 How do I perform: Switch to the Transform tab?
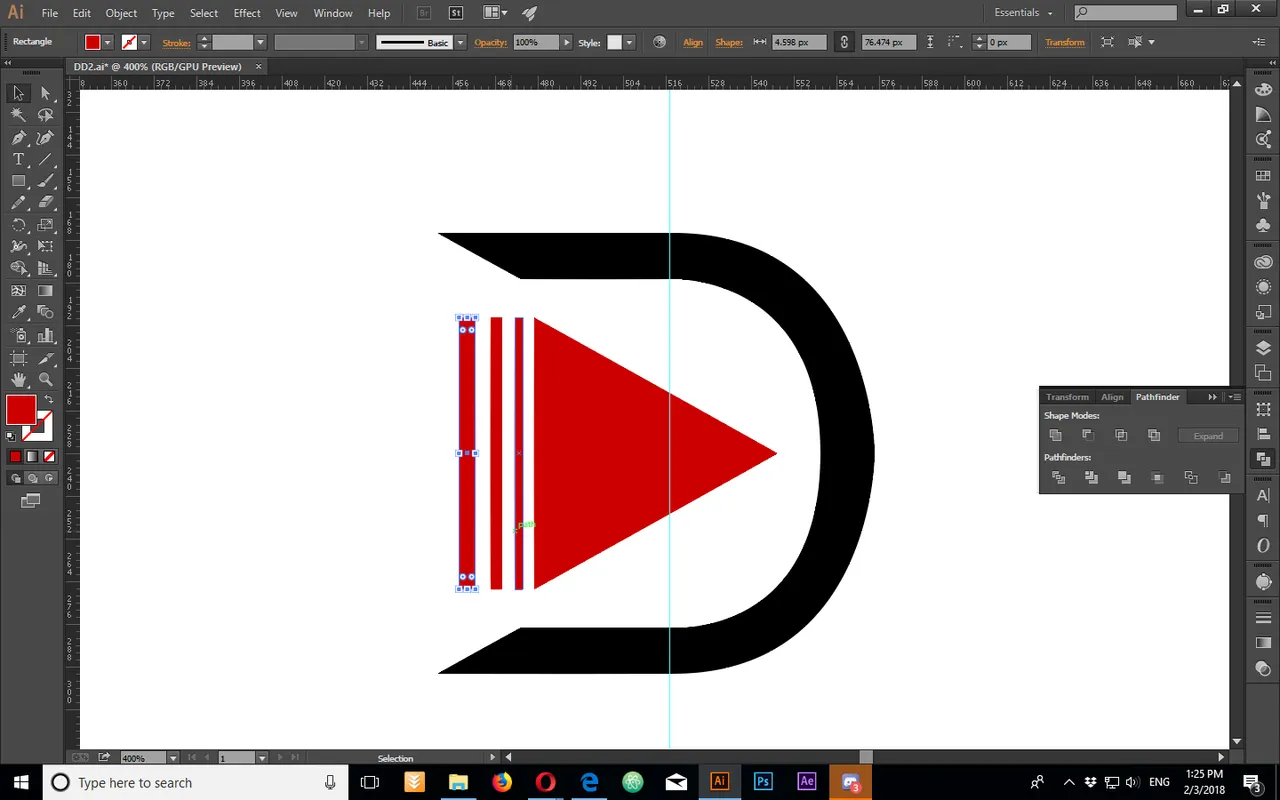coord(1067,397)
